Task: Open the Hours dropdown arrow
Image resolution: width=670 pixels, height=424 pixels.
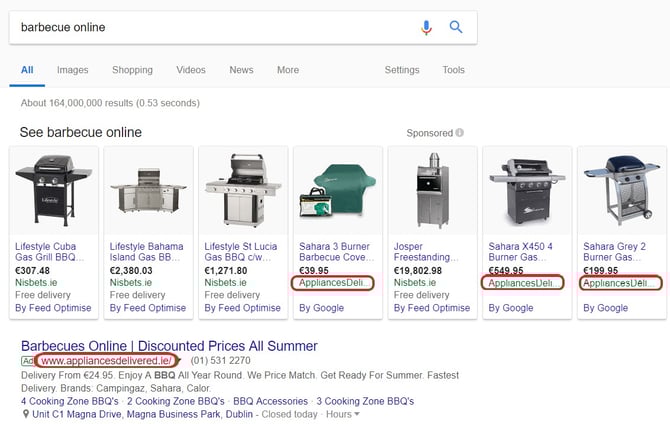Action: click(357, 415)
